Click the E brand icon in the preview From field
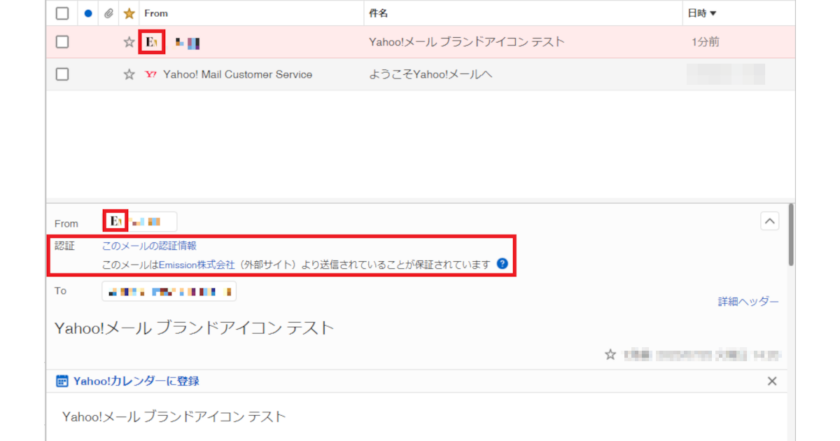Screen dimensions: 840x441 [x=115, y=221]
